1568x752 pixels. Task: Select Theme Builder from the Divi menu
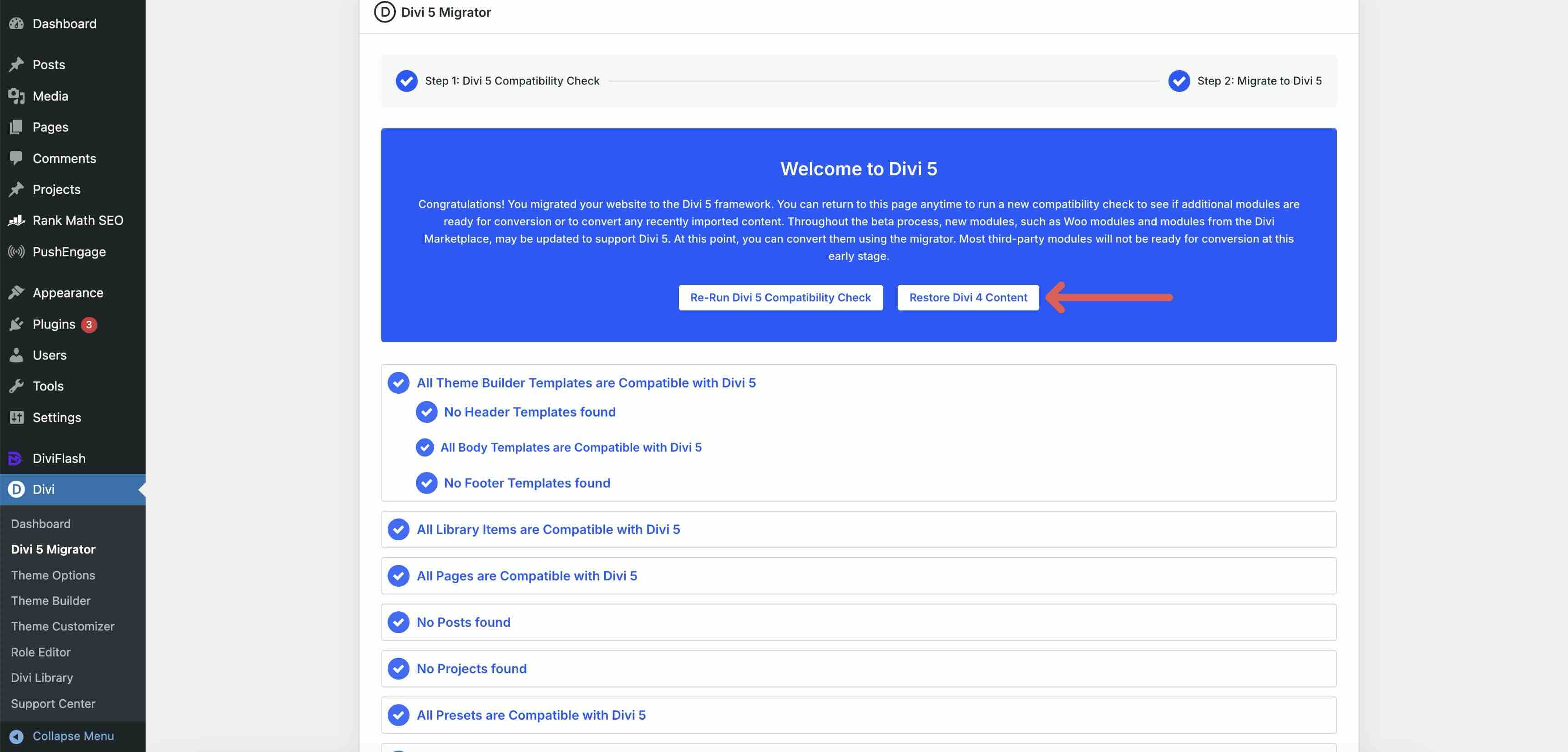[51, 600]
